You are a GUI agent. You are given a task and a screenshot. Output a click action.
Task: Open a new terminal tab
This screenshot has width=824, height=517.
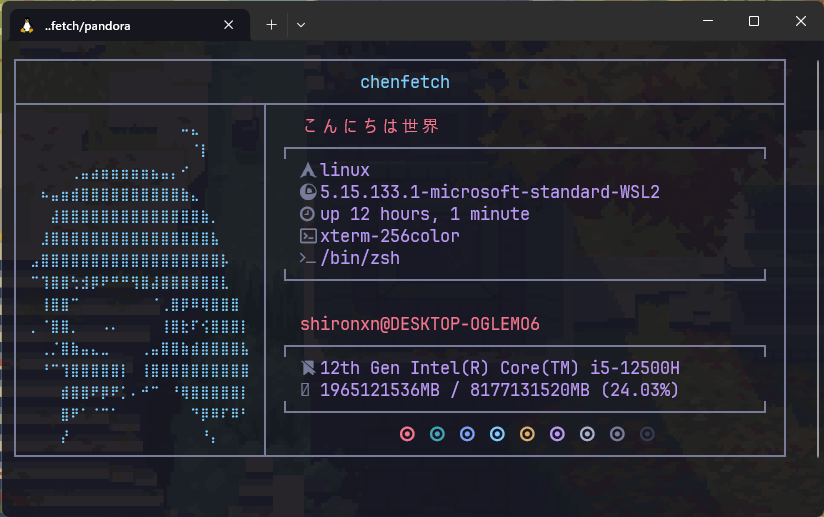271,25
